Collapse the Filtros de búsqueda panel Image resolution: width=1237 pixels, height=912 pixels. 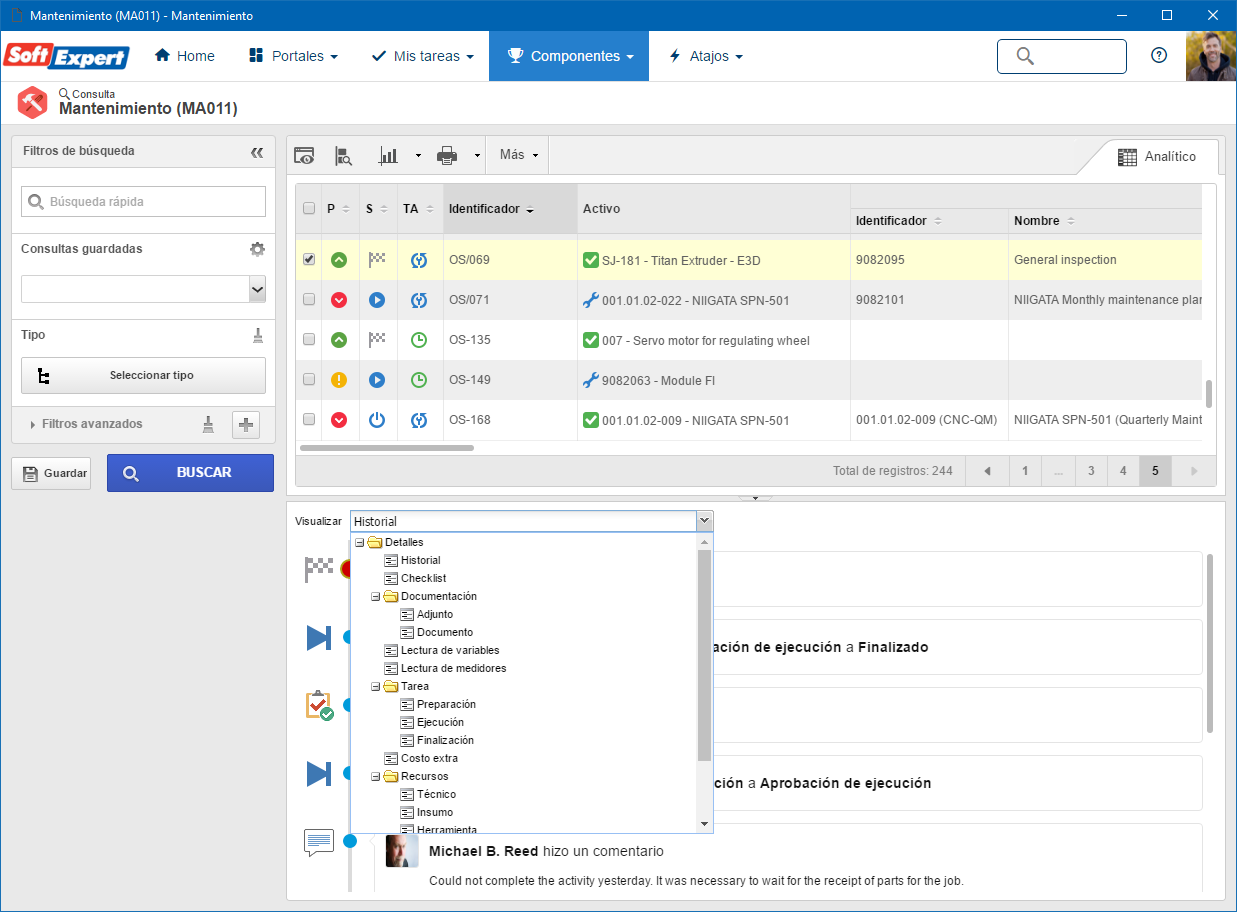(x=257, y=152)
